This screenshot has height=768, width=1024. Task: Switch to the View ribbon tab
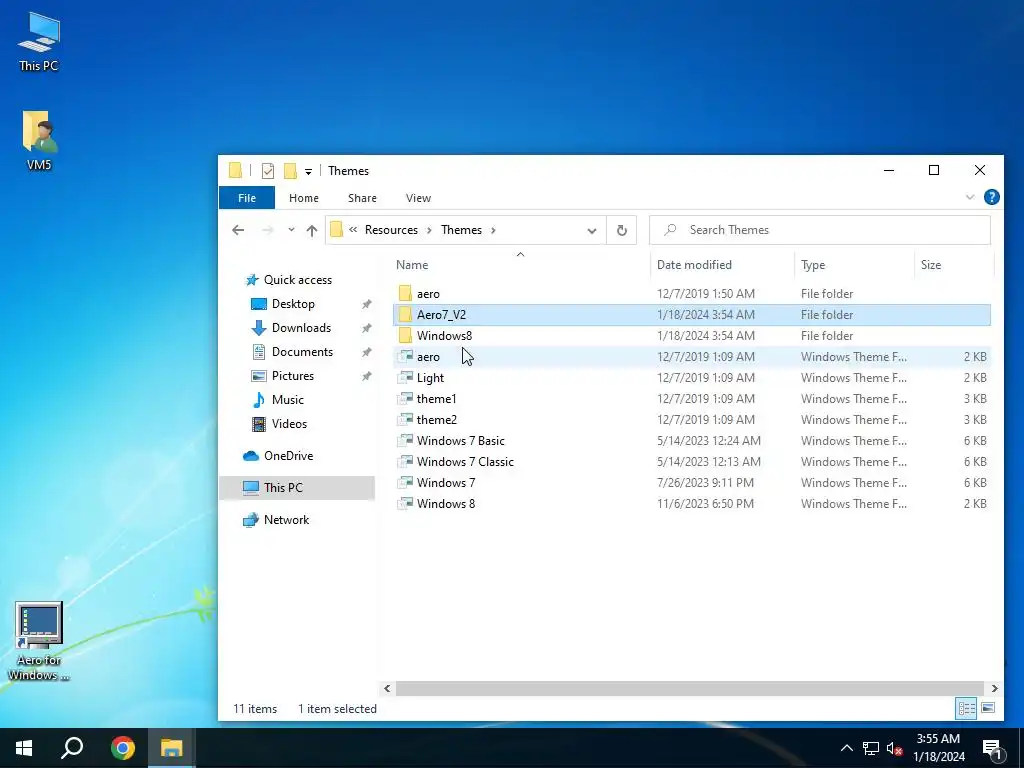tap(418, 198)
